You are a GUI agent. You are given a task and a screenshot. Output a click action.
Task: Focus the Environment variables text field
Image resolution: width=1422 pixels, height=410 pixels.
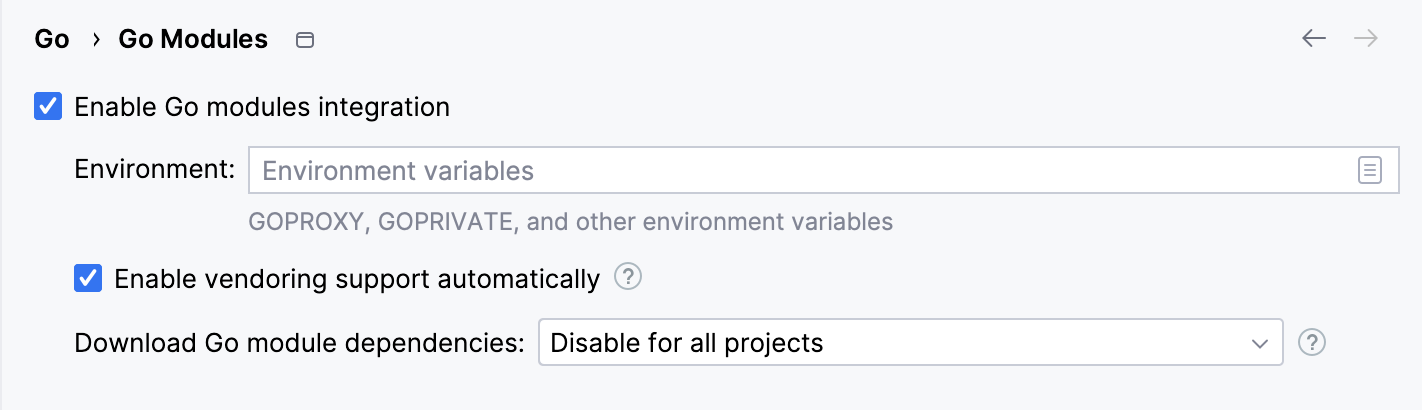point(800,171)
